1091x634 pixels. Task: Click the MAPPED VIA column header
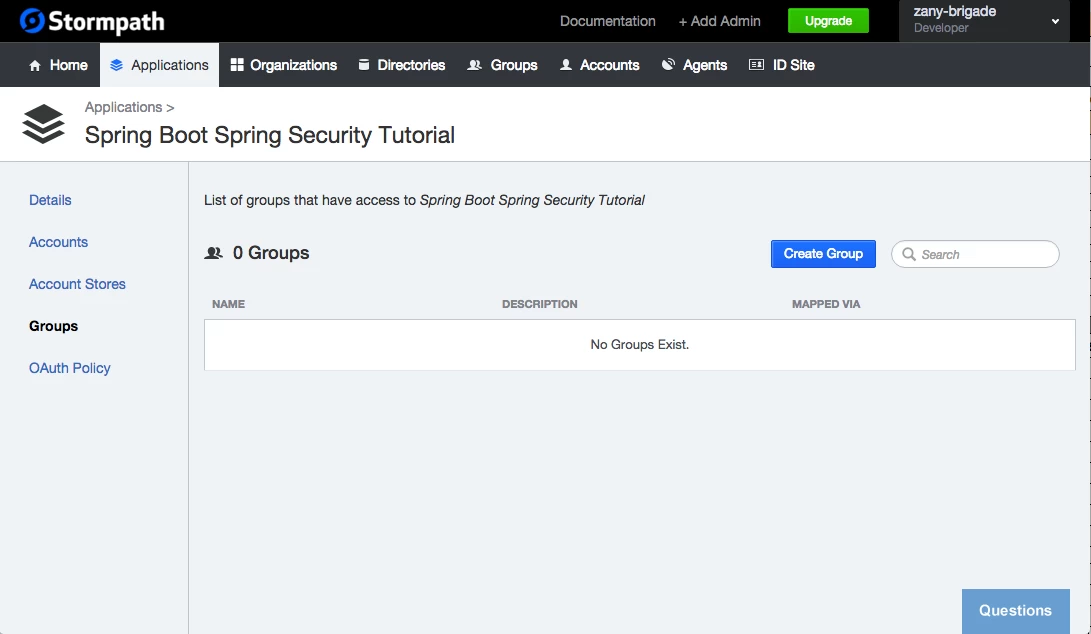coord(826,304)
